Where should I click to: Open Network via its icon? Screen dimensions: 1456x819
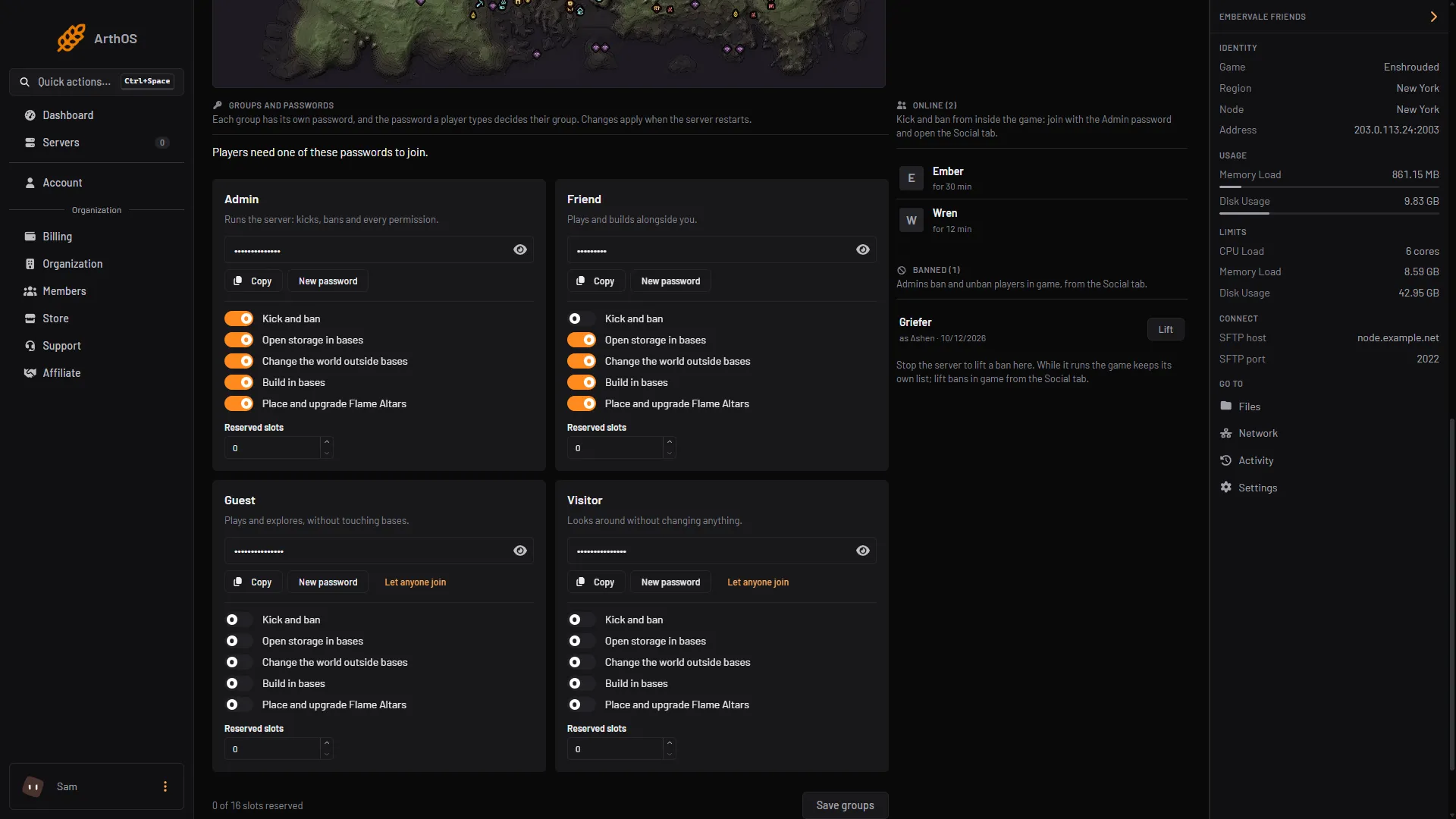tap(1225, 433)
